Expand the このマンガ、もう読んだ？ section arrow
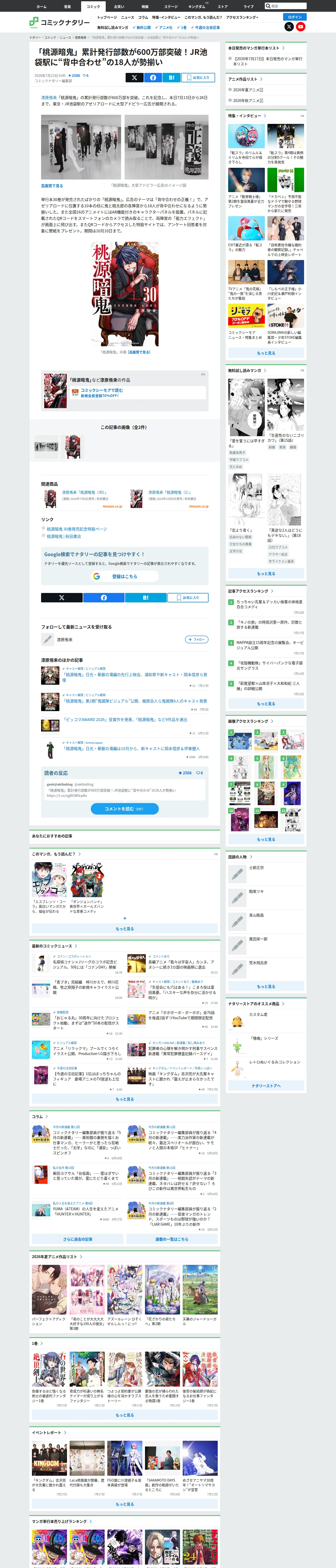The width and height of the screenshot is (336, 1568). [x=79, y=854]
